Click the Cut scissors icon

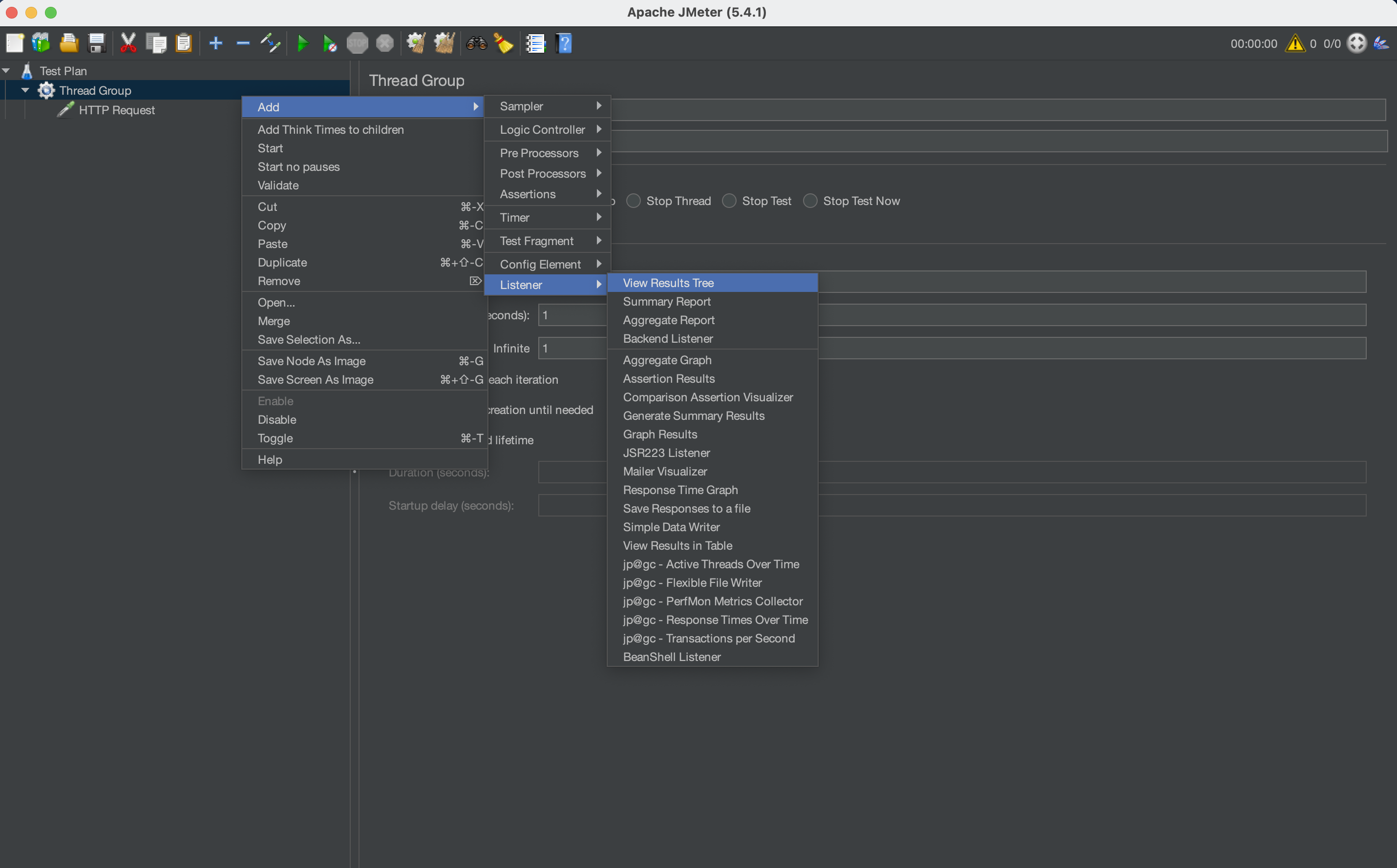point(128,43)
